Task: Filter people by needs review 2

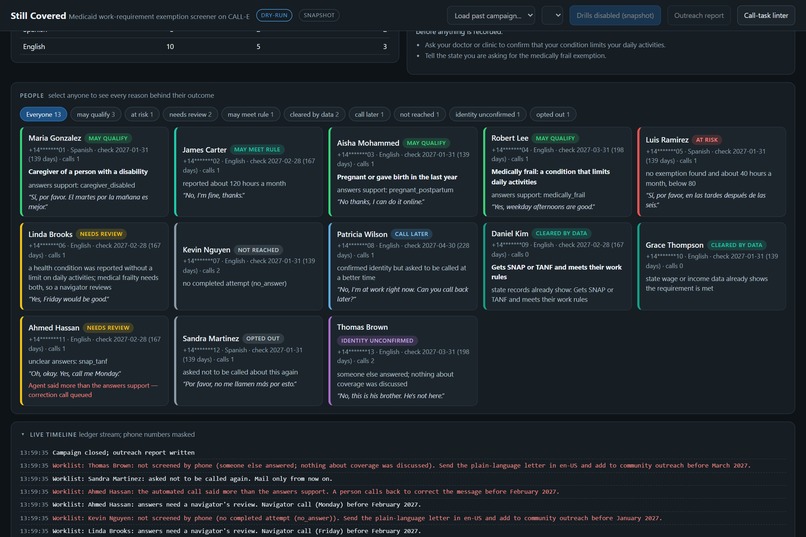Action: 190,115
